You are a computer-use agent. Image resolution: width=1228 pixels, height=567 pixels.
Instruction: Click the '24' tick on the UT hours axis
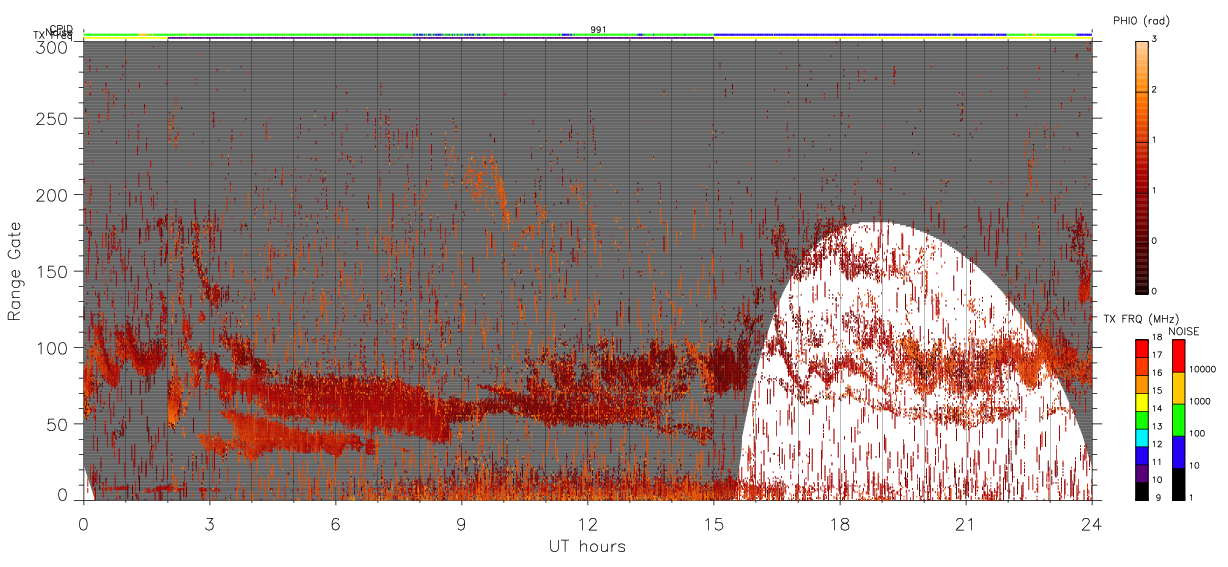point(1091,523)
